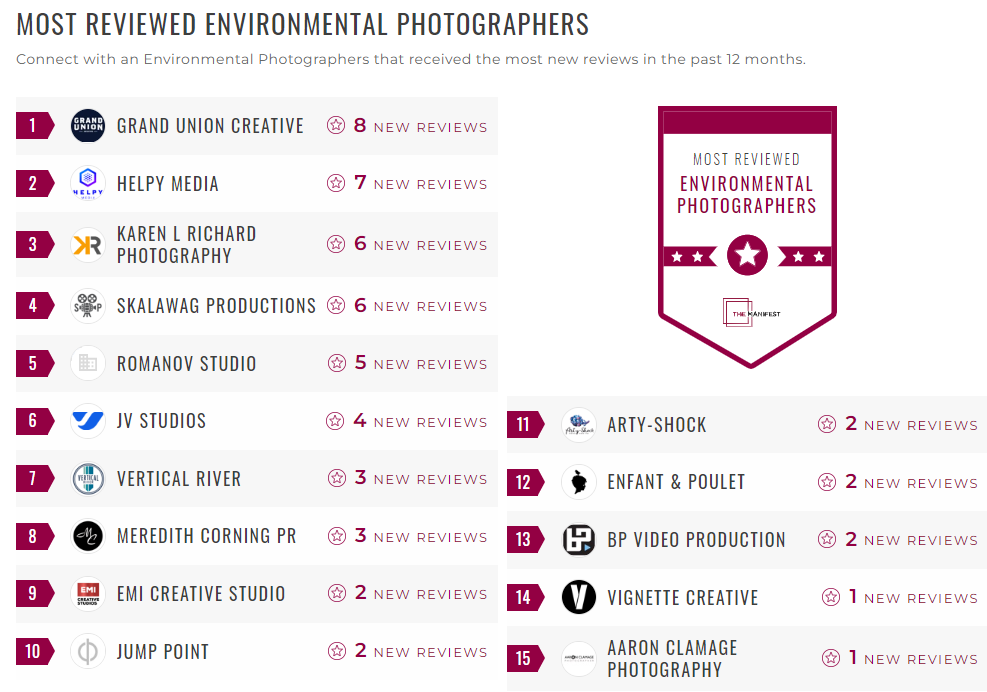Open the Skalawag Productions logo

(87, 305)
